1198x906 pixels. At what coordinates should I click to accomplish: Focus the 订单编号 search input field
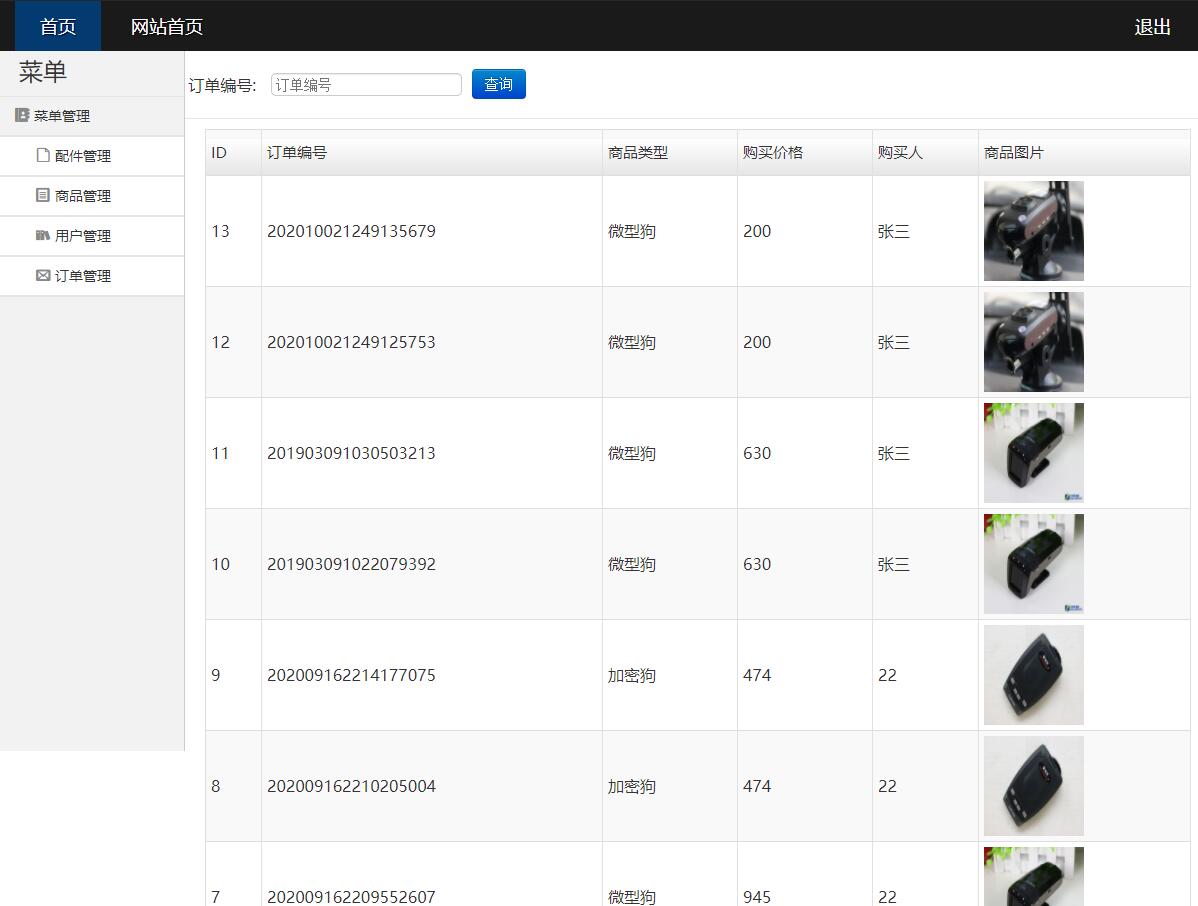coord(366,85)
